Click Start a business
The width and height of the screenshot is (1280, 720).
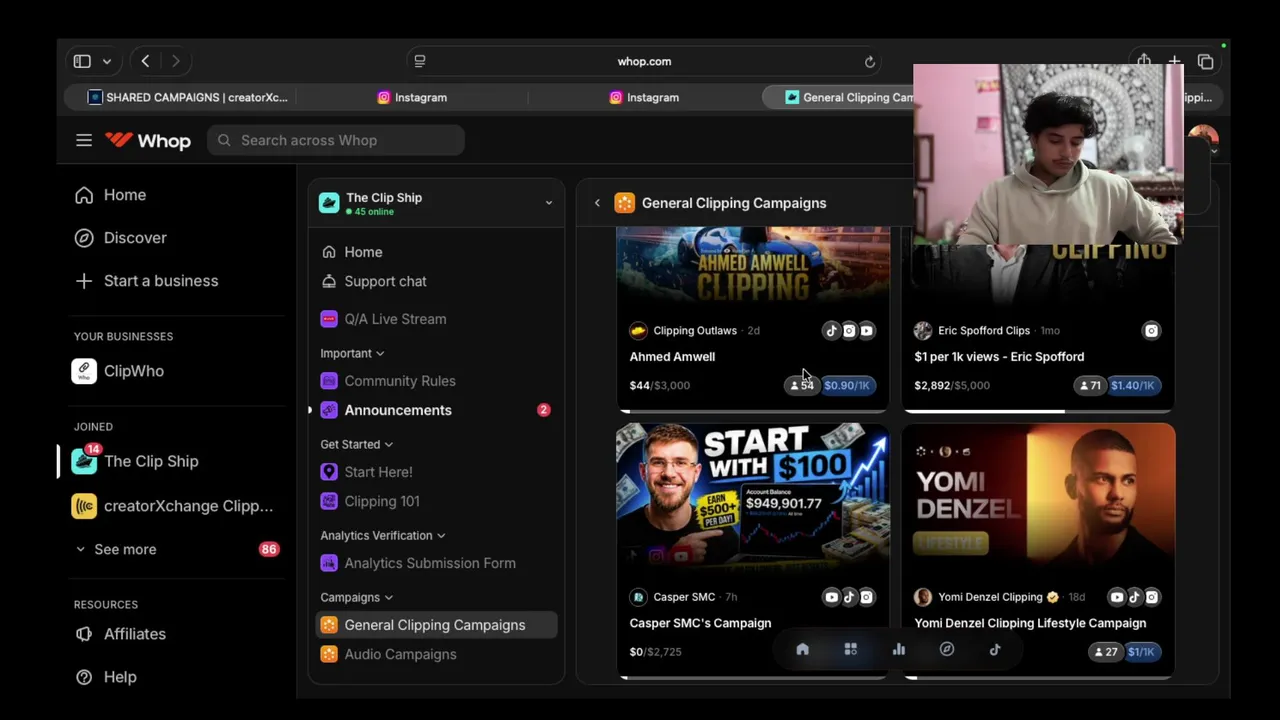tap(147, 281)
